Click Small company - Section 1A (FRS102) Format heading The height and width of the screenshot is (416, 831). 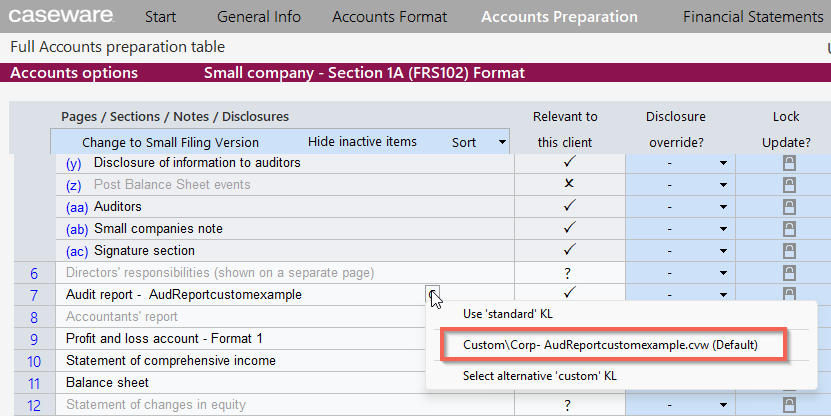[x=365, y=73]
